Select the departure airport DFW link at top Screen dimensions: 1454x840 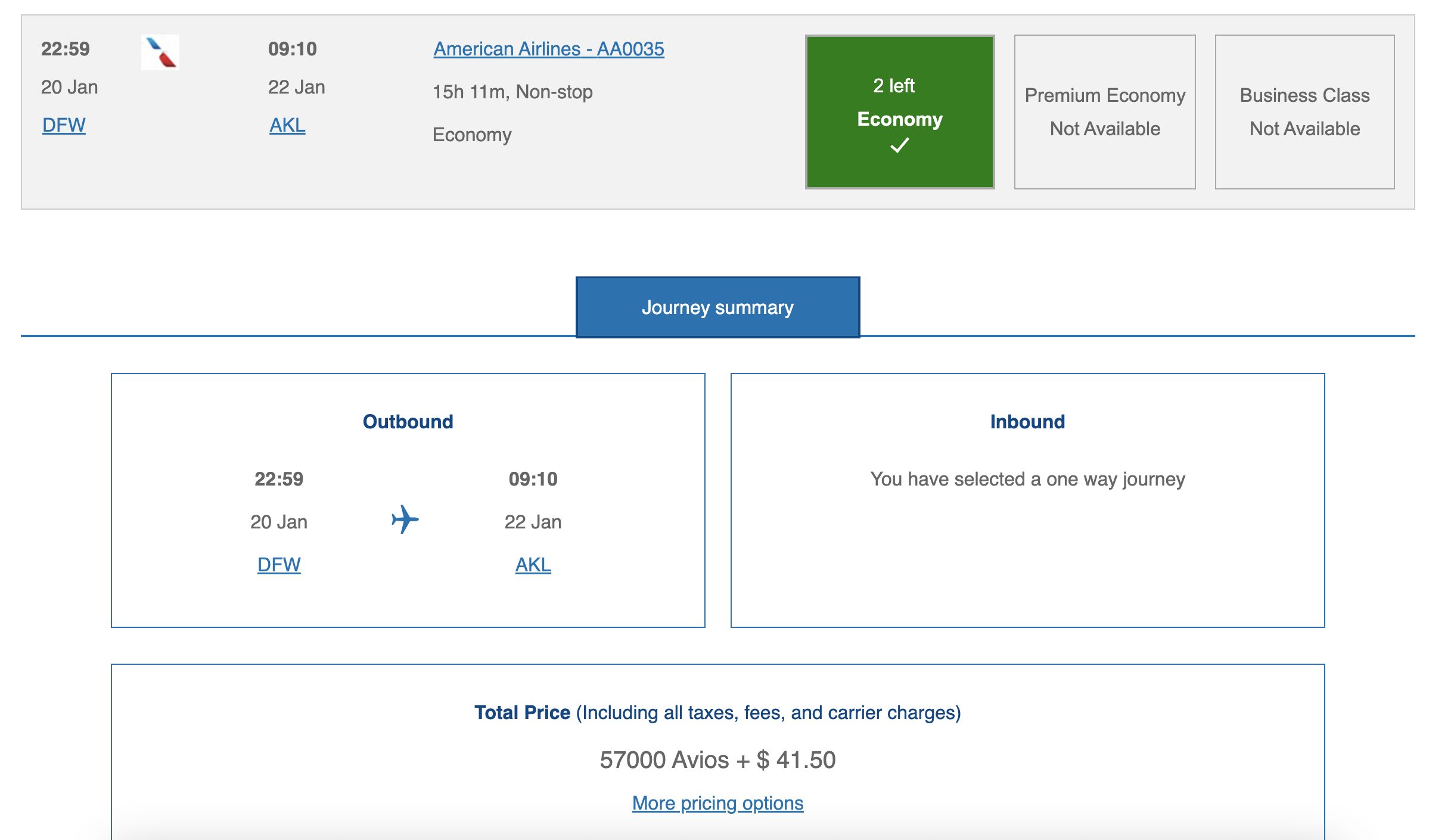[63, 125]
